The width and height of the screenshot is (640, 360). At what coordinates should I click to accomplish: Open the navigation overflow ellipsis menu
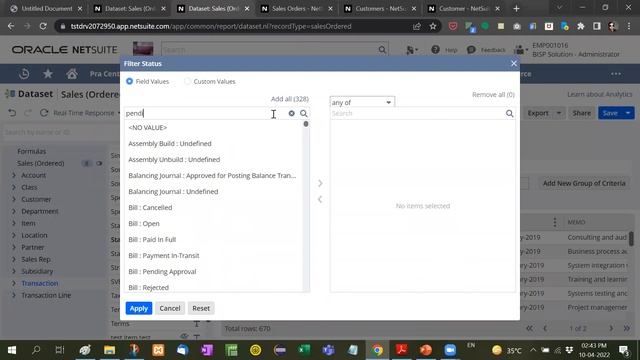(616, 73)
